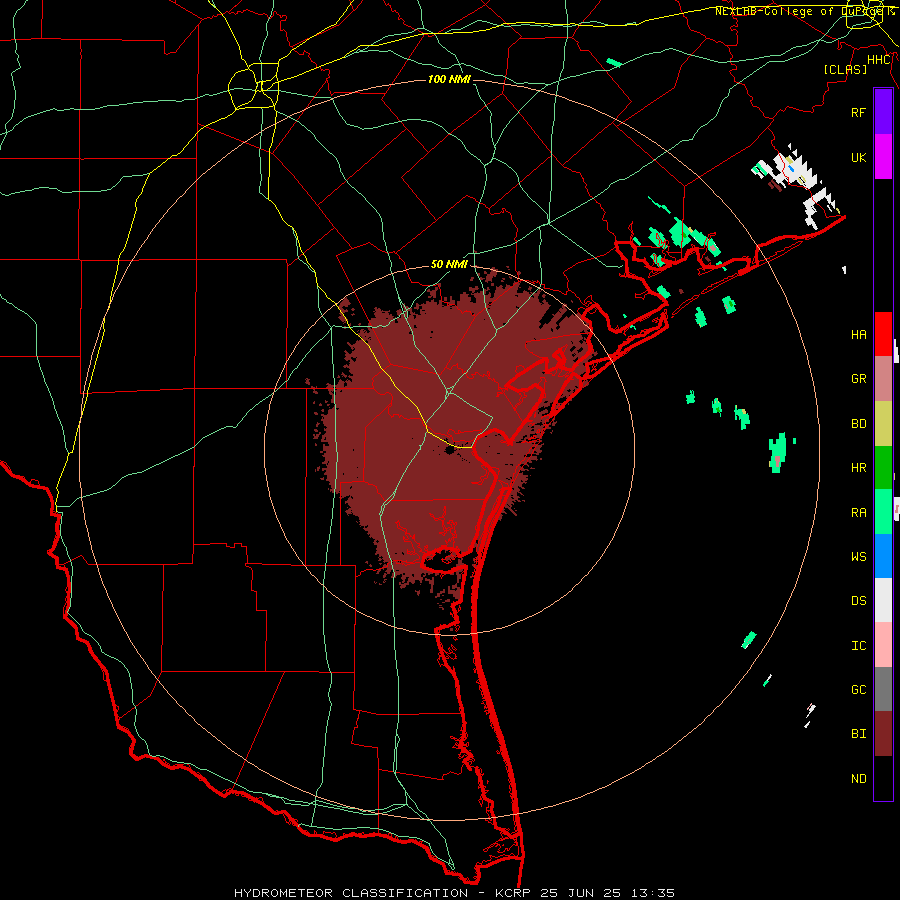The height and width of the screenshot is (900, 900).
Task: Click the UK legend label
Action: click(858, 157)
